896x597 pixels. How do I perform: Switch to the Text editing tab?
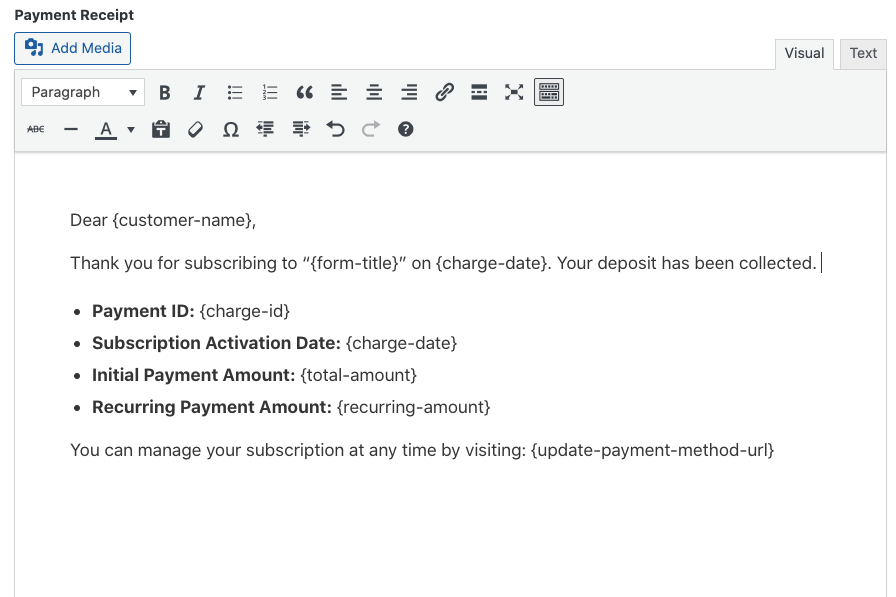(862, 53)
